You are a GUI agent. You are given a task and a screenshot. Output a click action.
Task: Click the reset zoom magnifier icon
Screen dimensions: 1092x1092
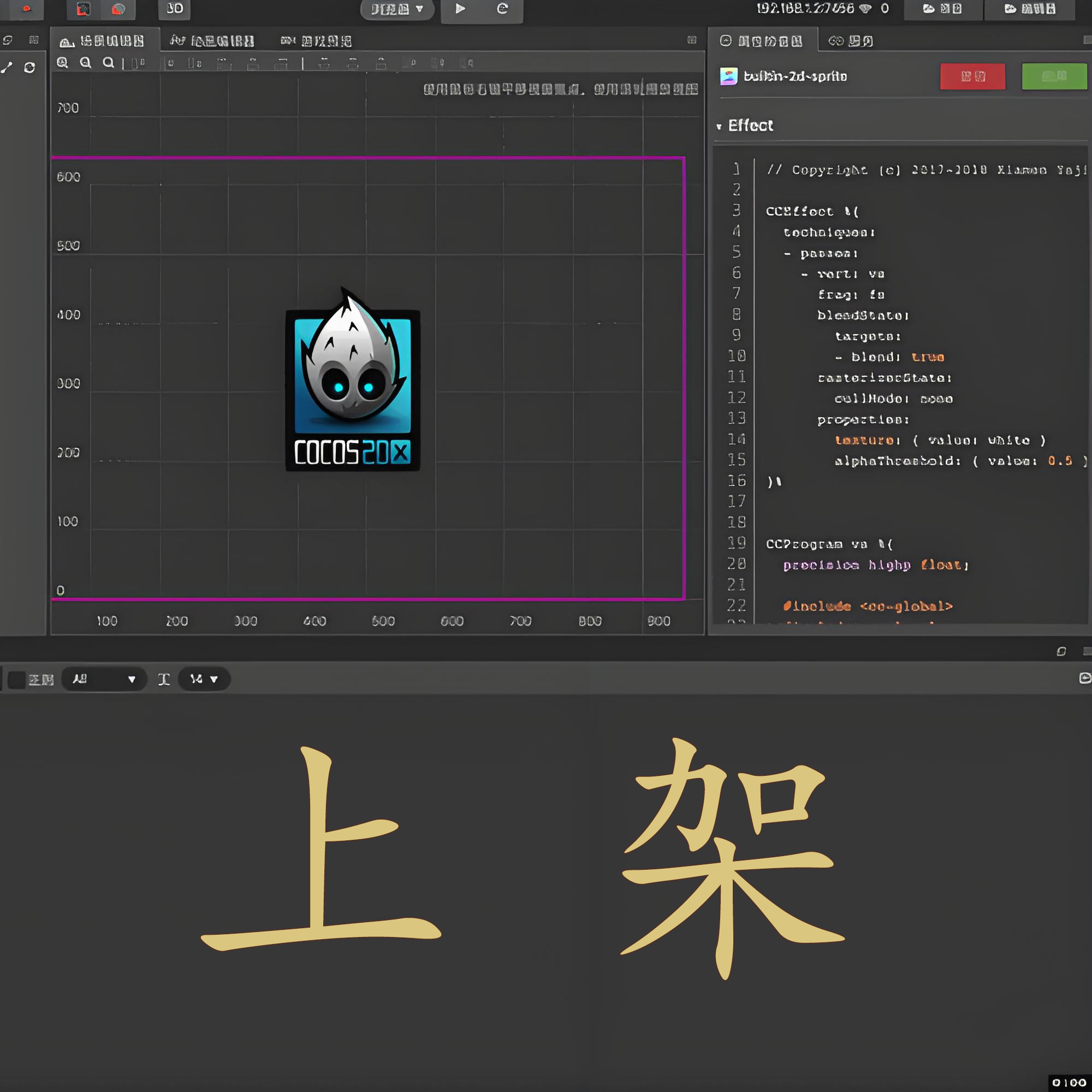[108, 63]
